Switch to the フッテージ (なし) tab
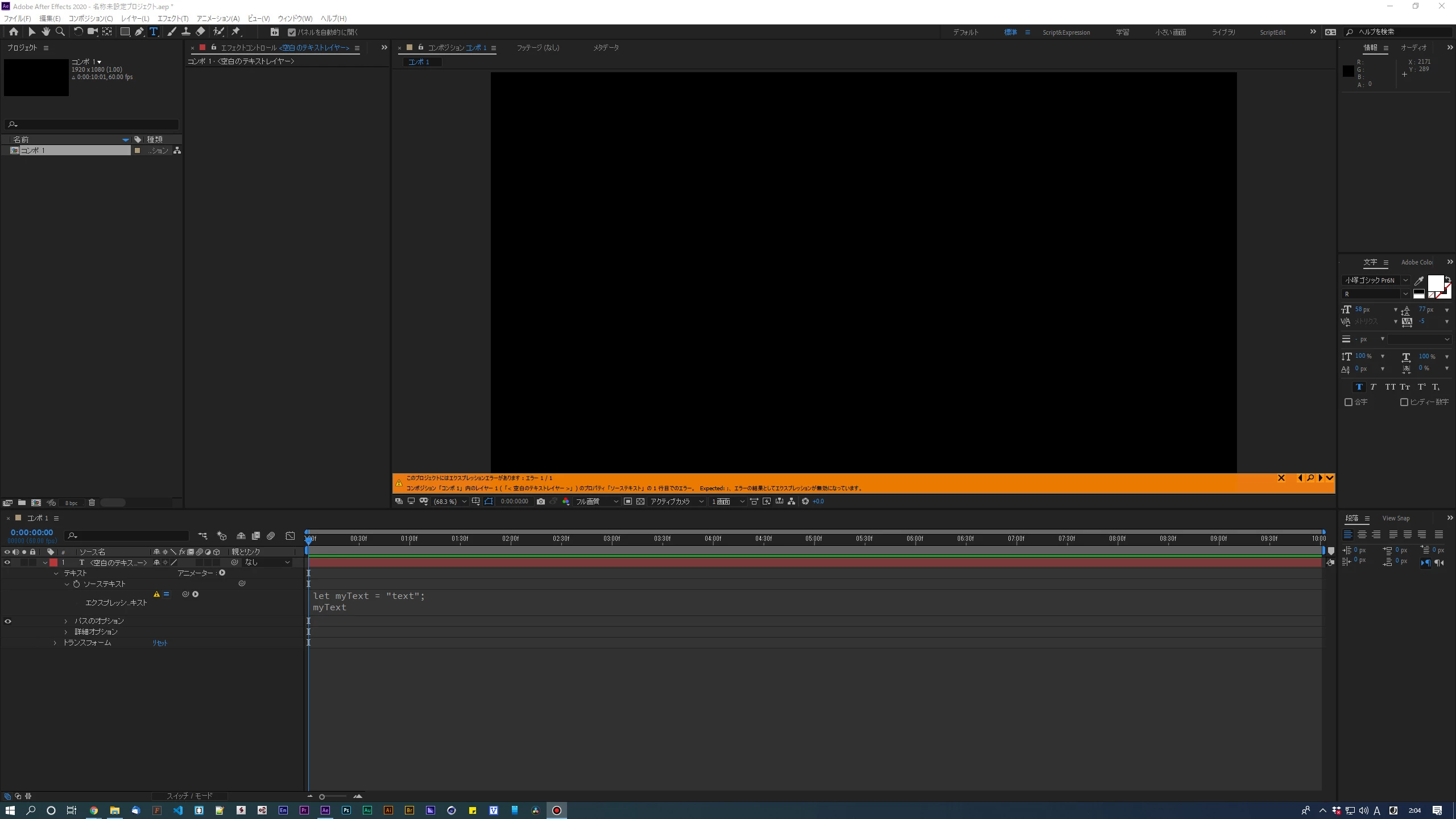Image resolution: width=1456 pixels, height=819 pixels. click(537, 48)
